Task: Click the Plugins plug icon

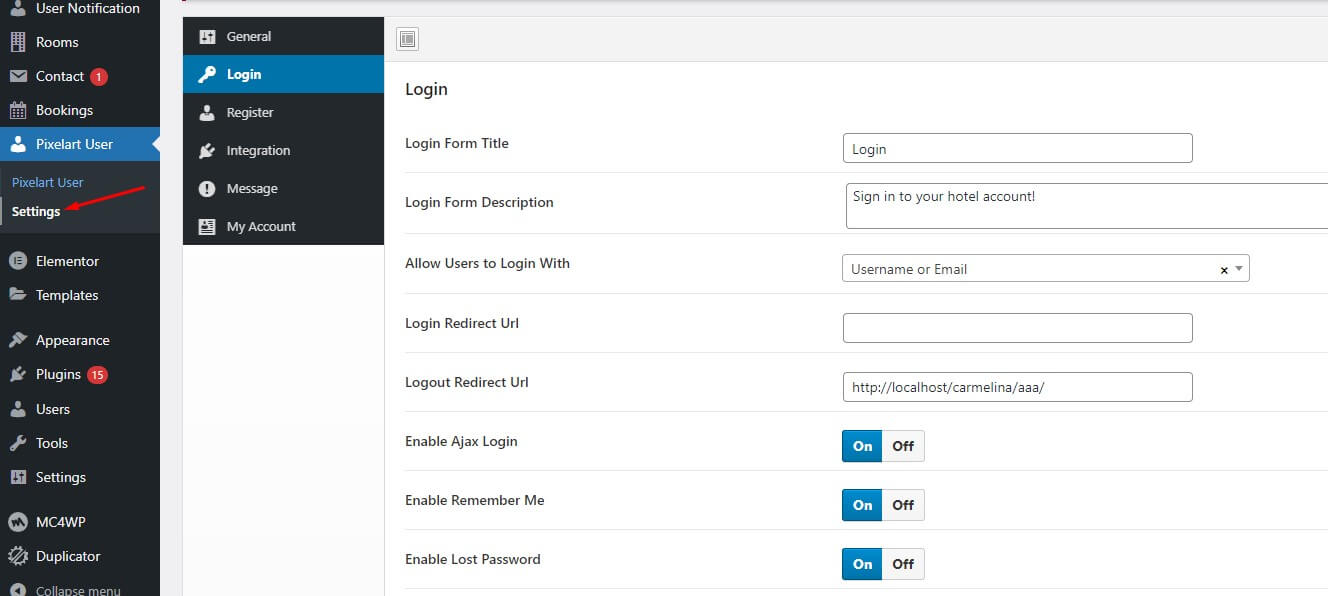Action: click(x=18, y=374)
